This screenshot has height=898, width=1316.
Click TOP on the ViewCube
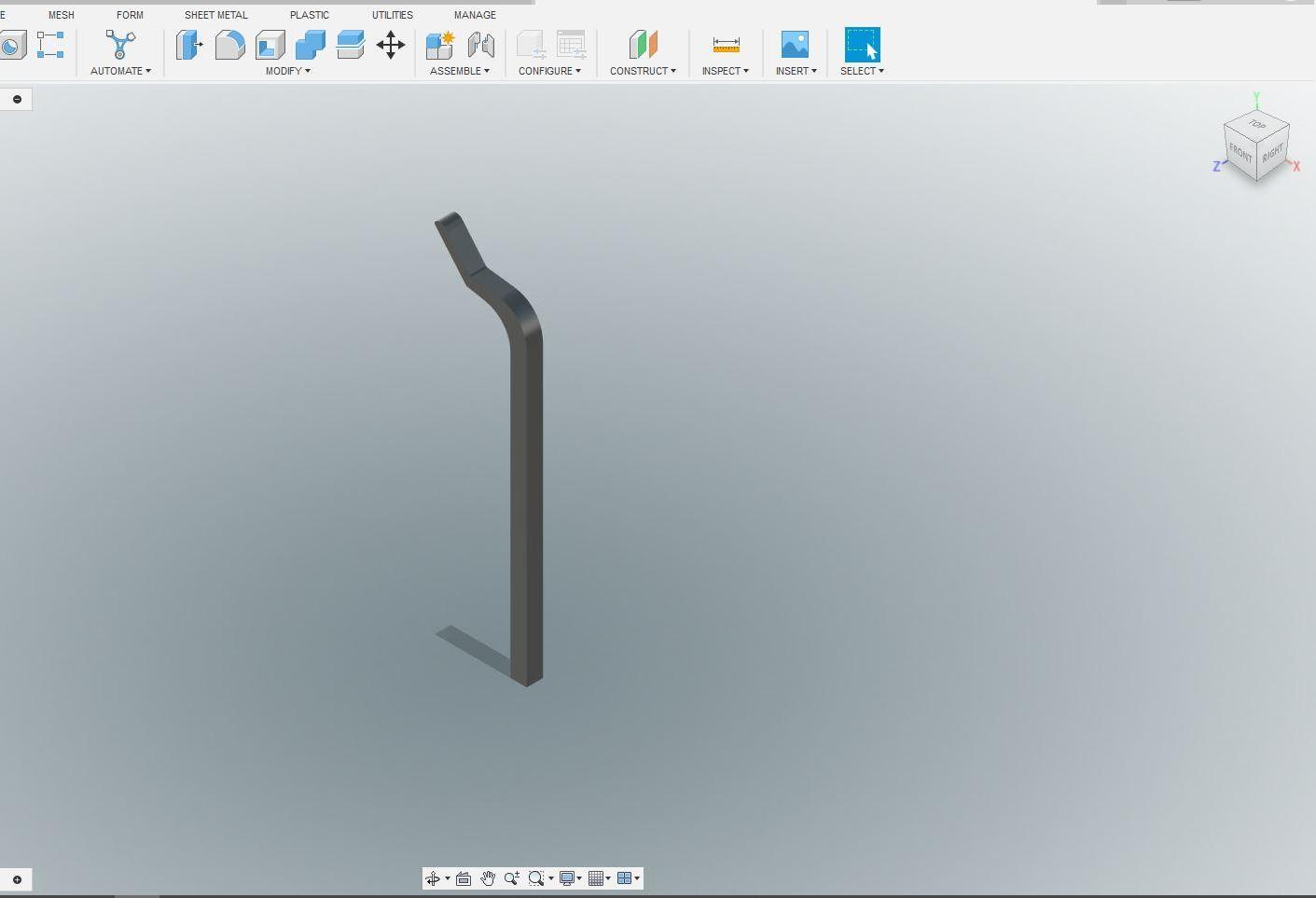[1256, 122]
